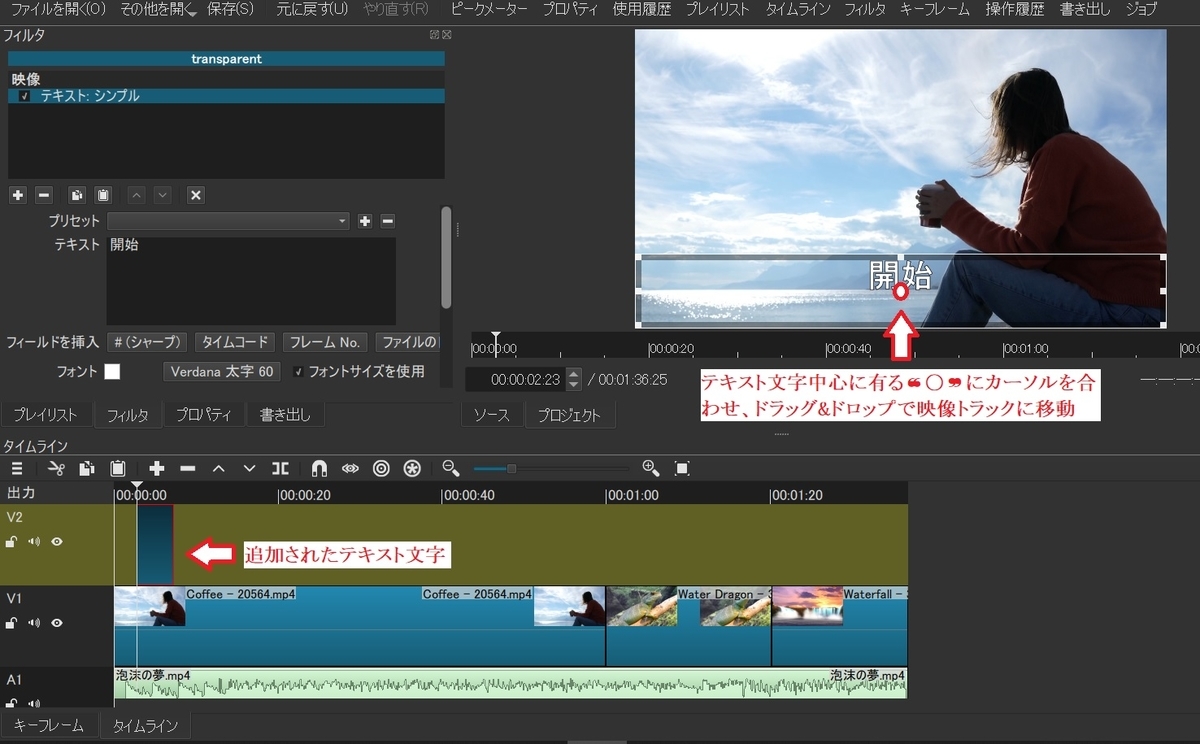This screenshot has height=744, width=1200.
Task: Paste filters icon in filter panel
Action: (x=103, y=195)
